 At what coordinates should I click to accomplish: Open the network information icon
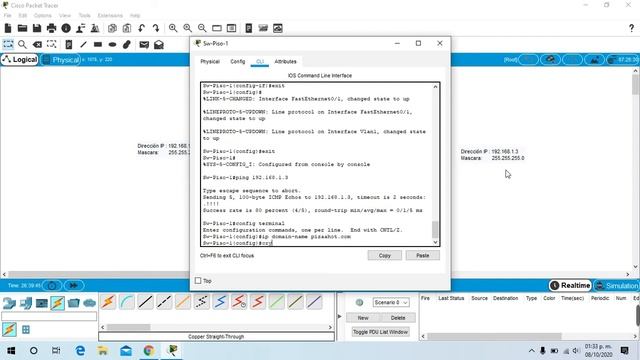click(x=66, y=28)
